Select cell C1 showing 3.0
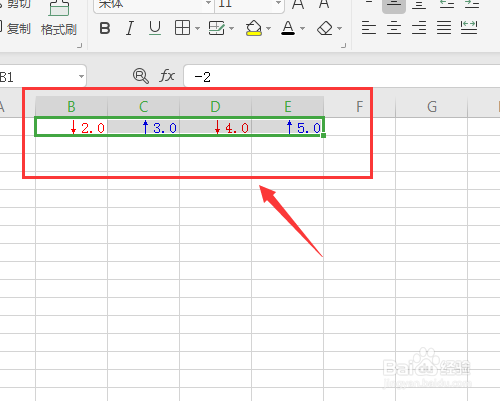Viewport: 500px width, 401px height. coord(143,127)
